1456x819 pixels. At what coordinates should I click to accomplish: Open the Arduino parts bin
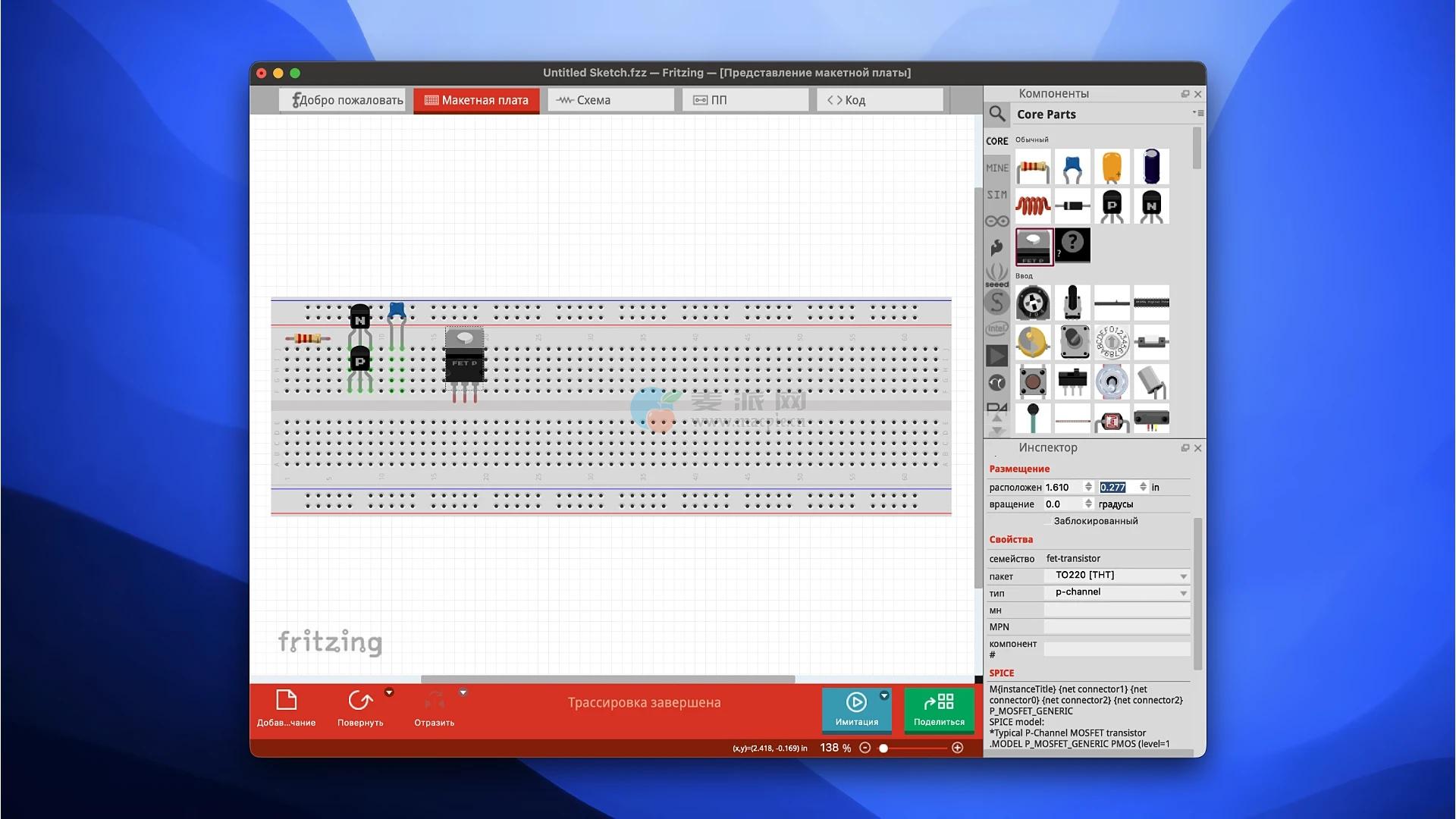(997, 221)
